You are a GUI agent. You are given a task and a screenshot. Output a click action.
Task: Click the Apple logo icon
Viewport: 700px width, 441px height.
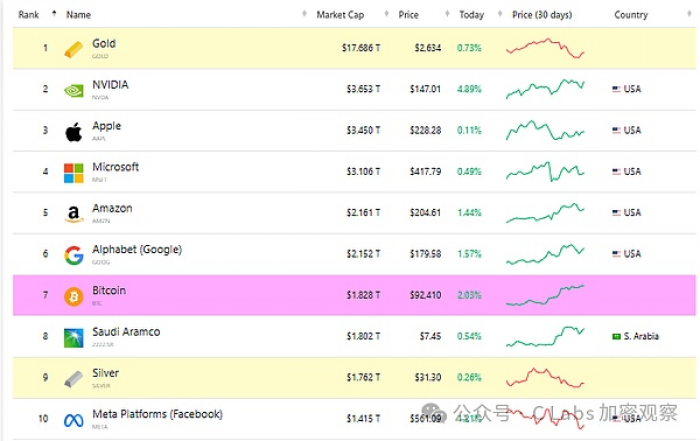(74, 132)
